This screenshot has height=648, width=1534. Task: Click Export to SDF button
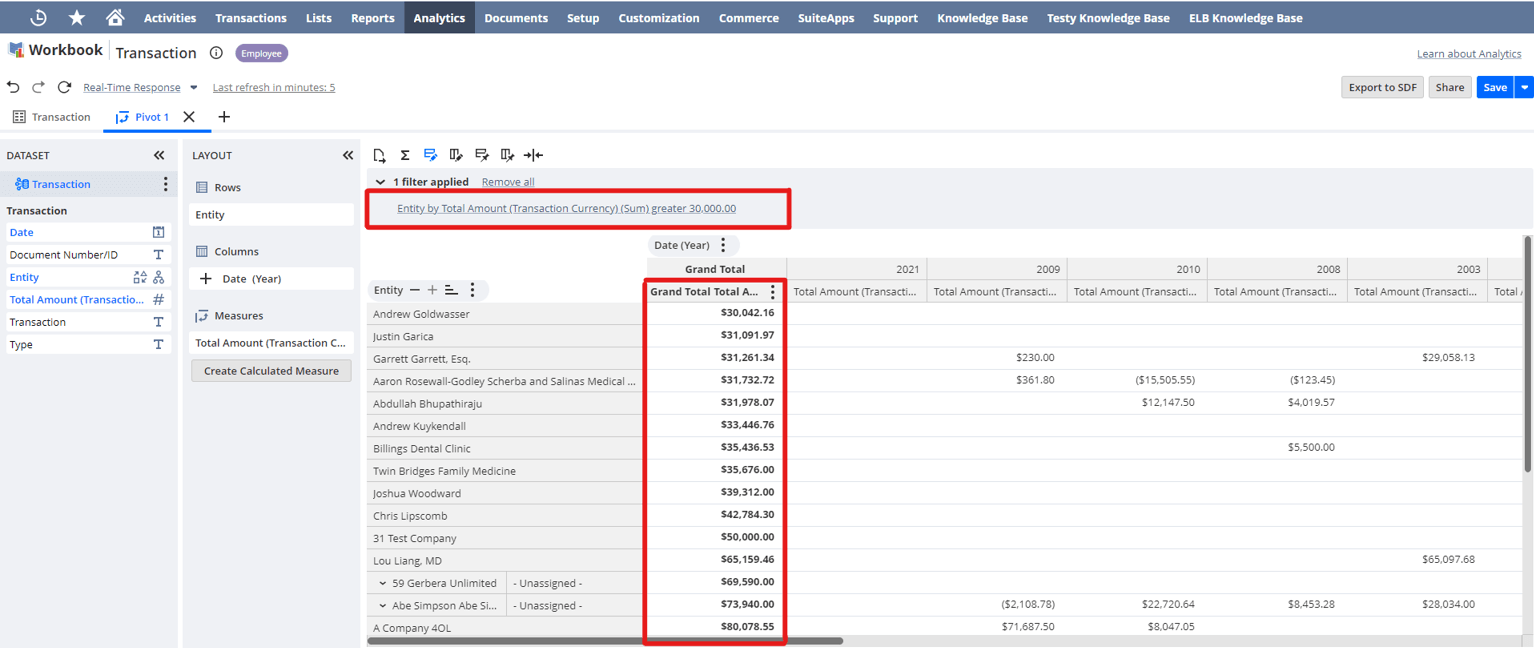point(1382,87)
